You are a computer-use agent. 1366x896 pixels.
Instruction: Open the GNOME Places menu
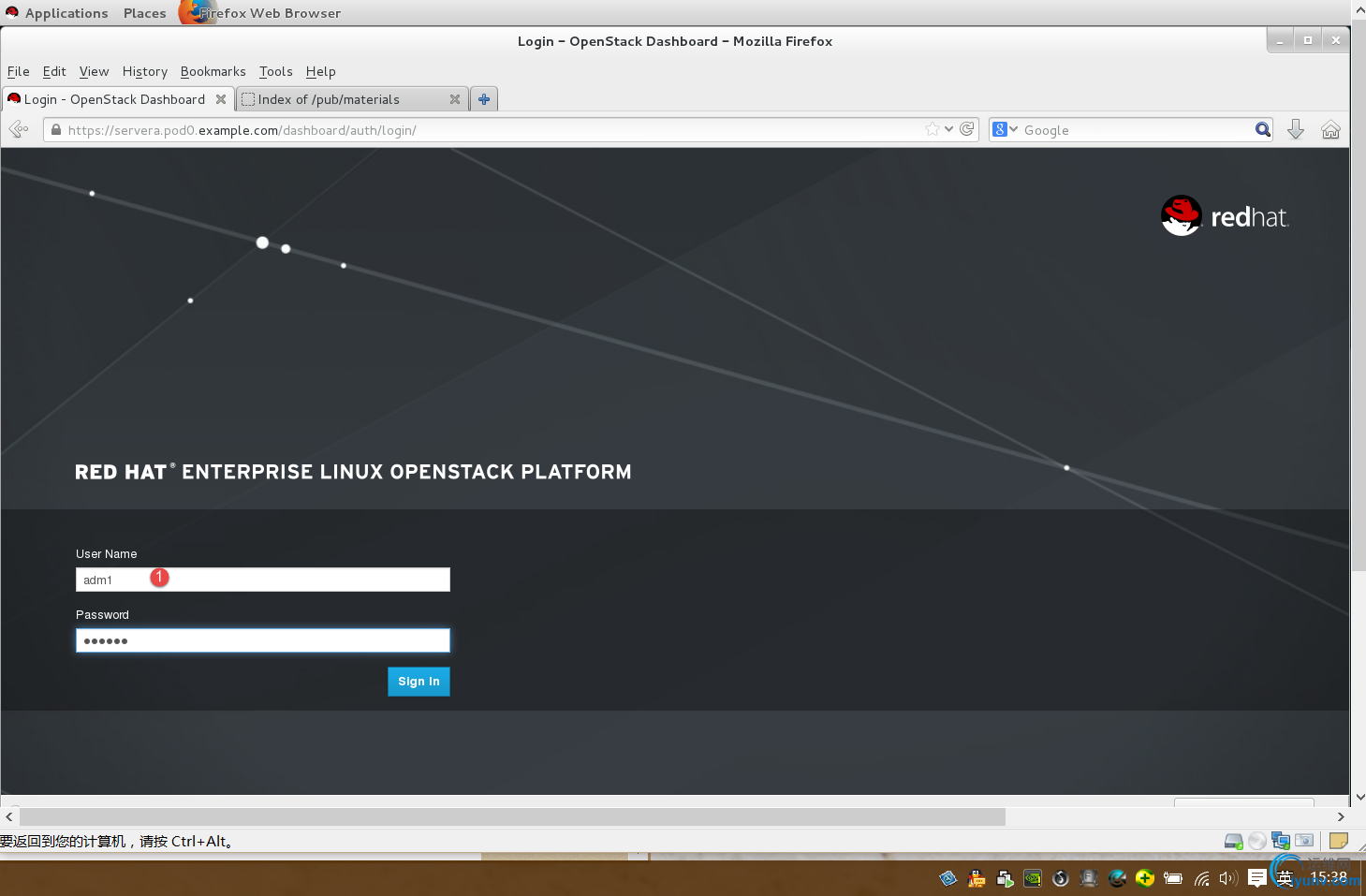click(x=144, y=13)
